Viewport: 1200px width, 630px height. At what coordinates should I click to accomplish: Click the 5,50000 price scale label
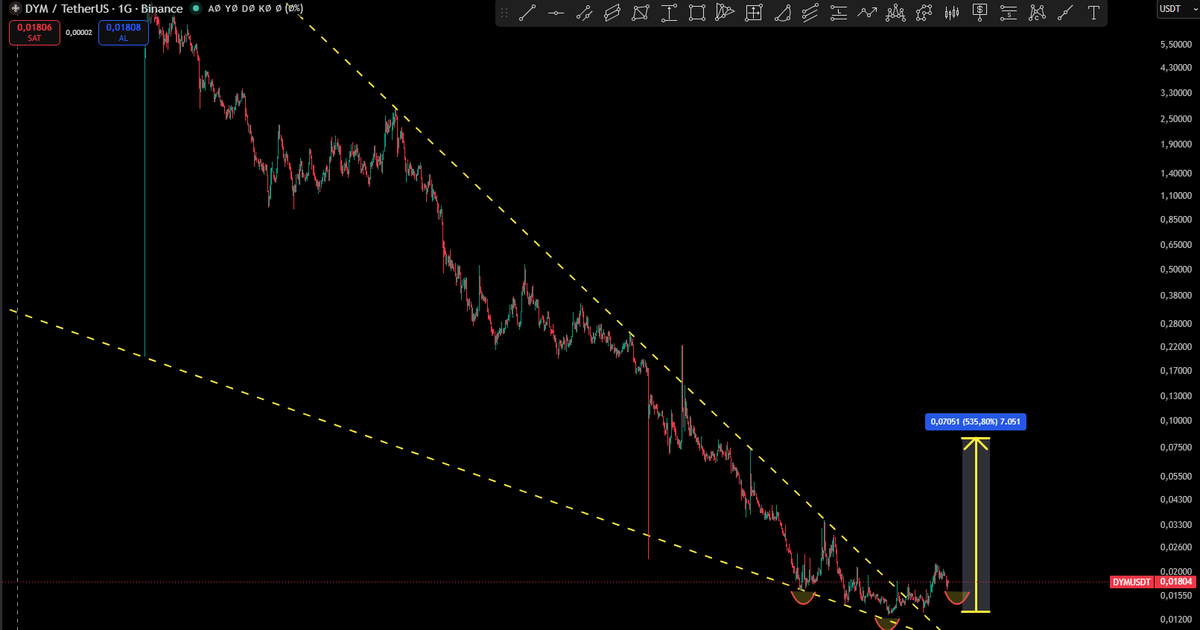point(1175,46)
